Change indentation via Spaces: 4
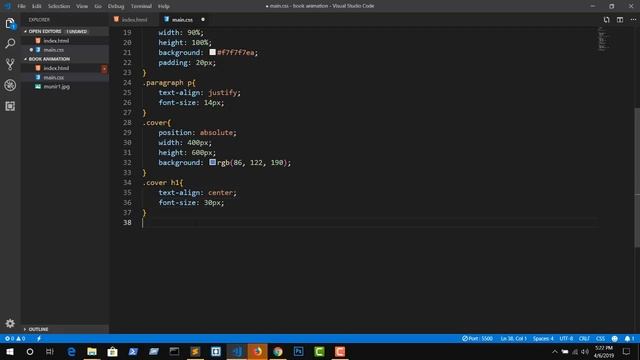Image resolution: width=640 pixels, height=360 pixels. click(x=543, y=338)
